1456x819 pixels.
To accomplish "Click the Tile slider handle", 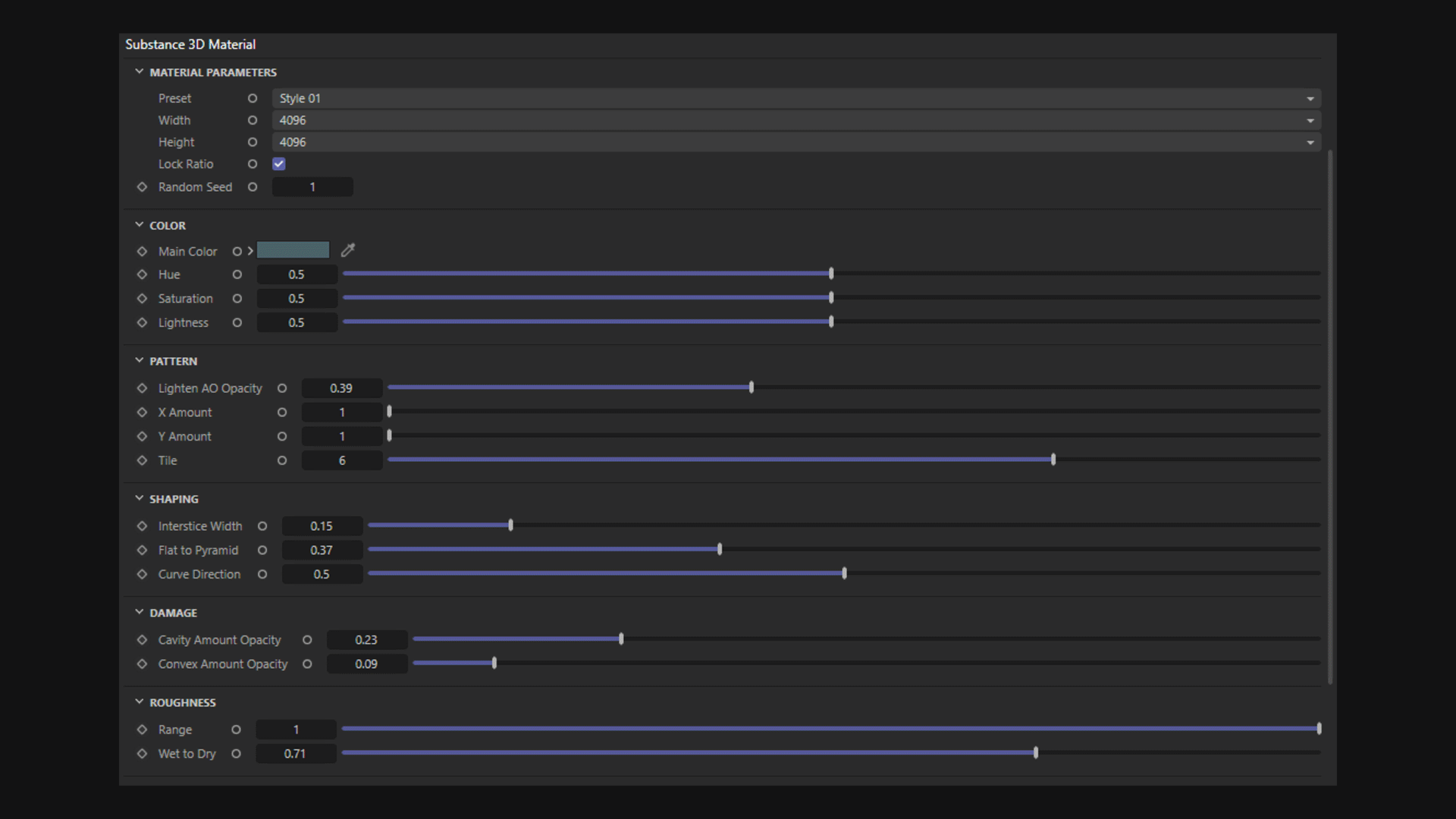I will point(1053,460).
